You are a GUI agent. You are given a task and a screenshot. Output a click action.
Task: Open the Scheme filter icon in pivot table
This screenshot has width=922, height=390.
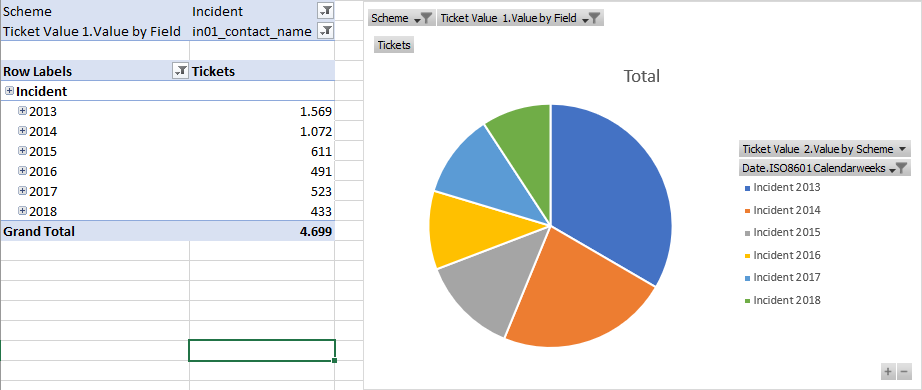(x=325, y=11)
